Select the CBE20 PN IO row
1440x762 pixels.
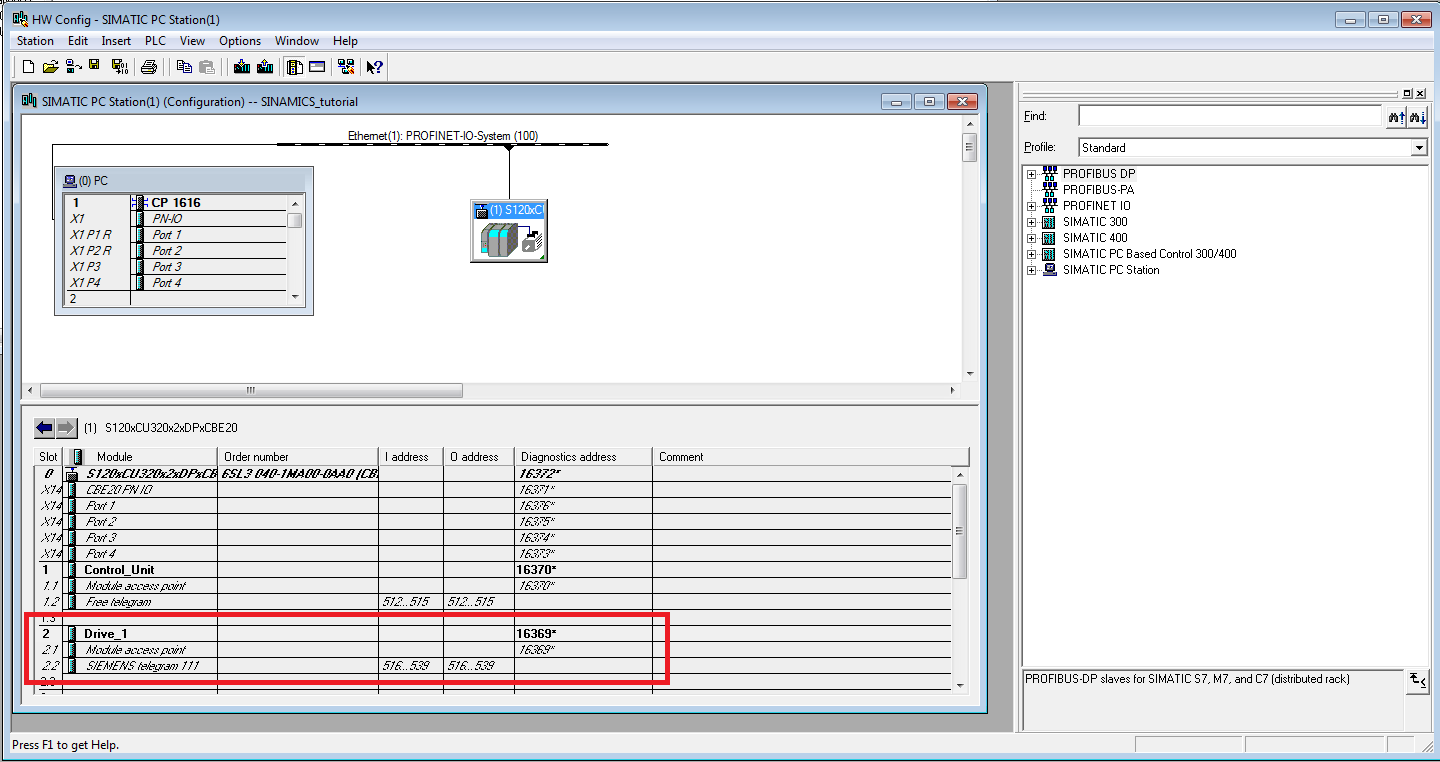tap(495, 490)
